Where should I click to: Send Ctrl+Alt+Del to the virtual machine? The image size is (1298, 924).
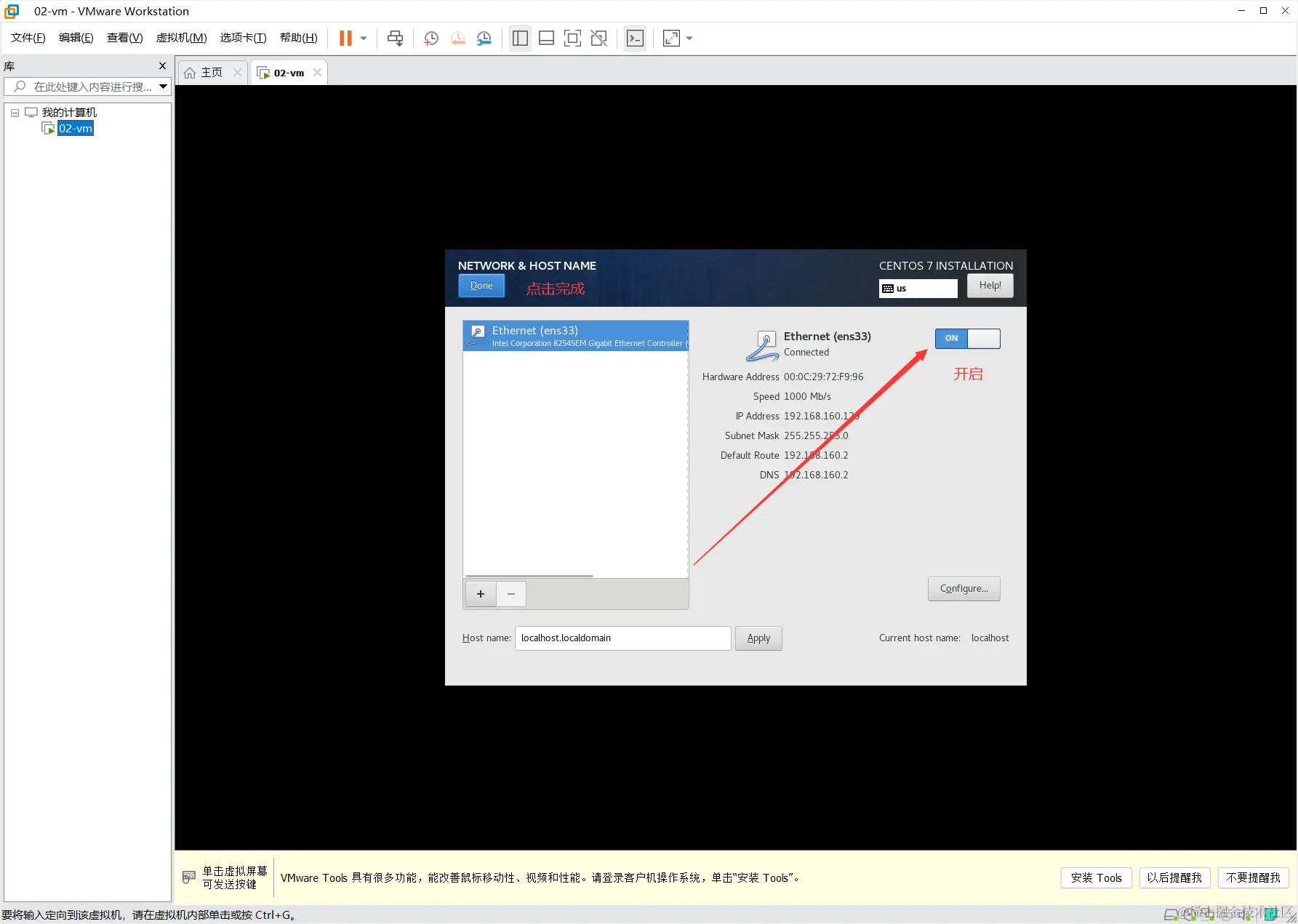pyautogui.click(x=395, y=39)
